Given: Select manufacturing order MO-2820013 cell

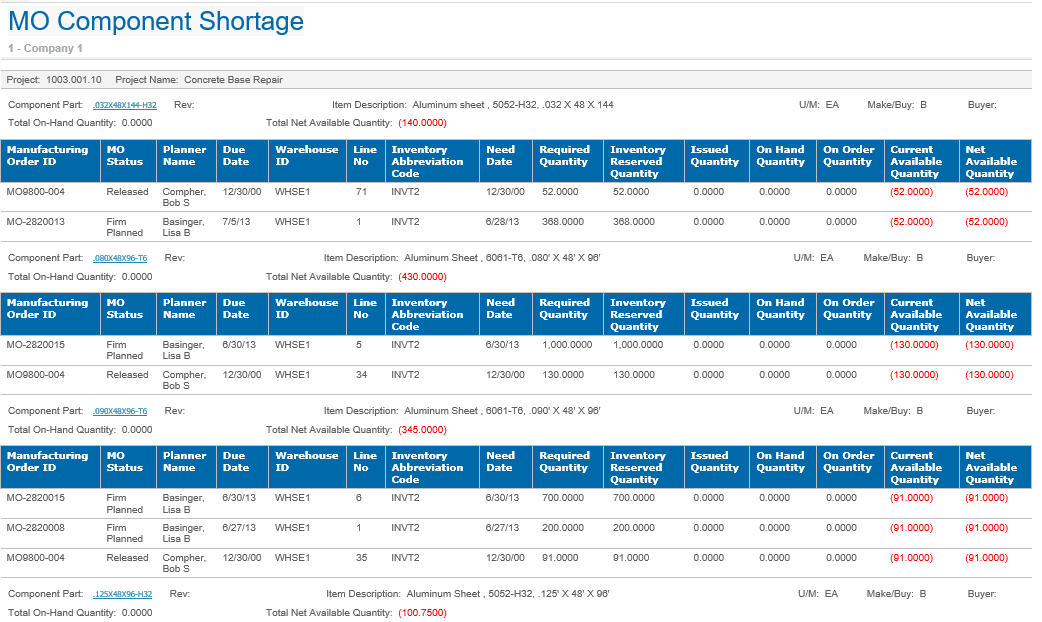Looking at the screenshot, I should (x=36, y=222).
